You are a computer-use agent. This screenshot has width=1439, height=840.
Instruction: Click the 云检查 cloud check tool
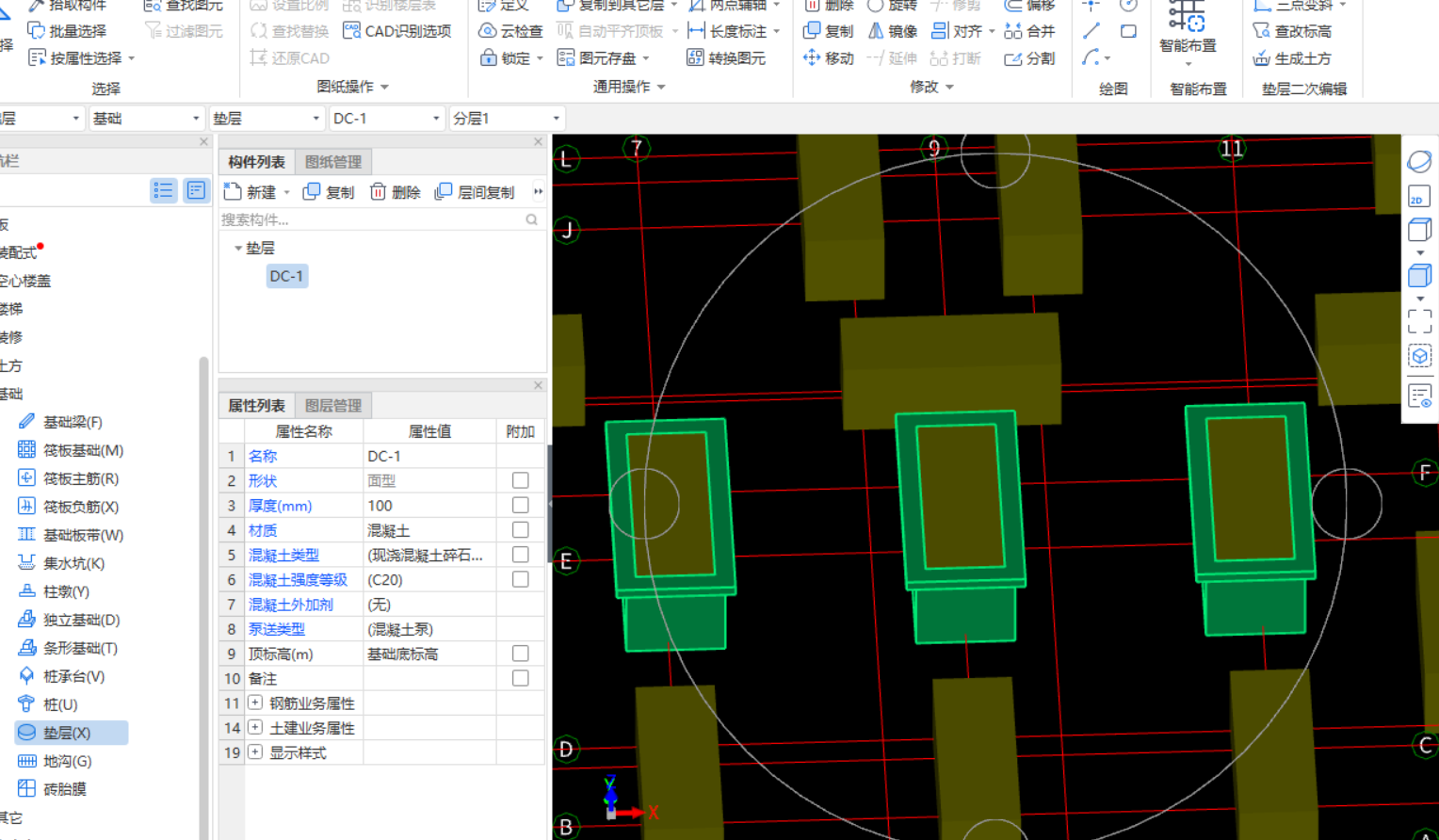[511, 31]
